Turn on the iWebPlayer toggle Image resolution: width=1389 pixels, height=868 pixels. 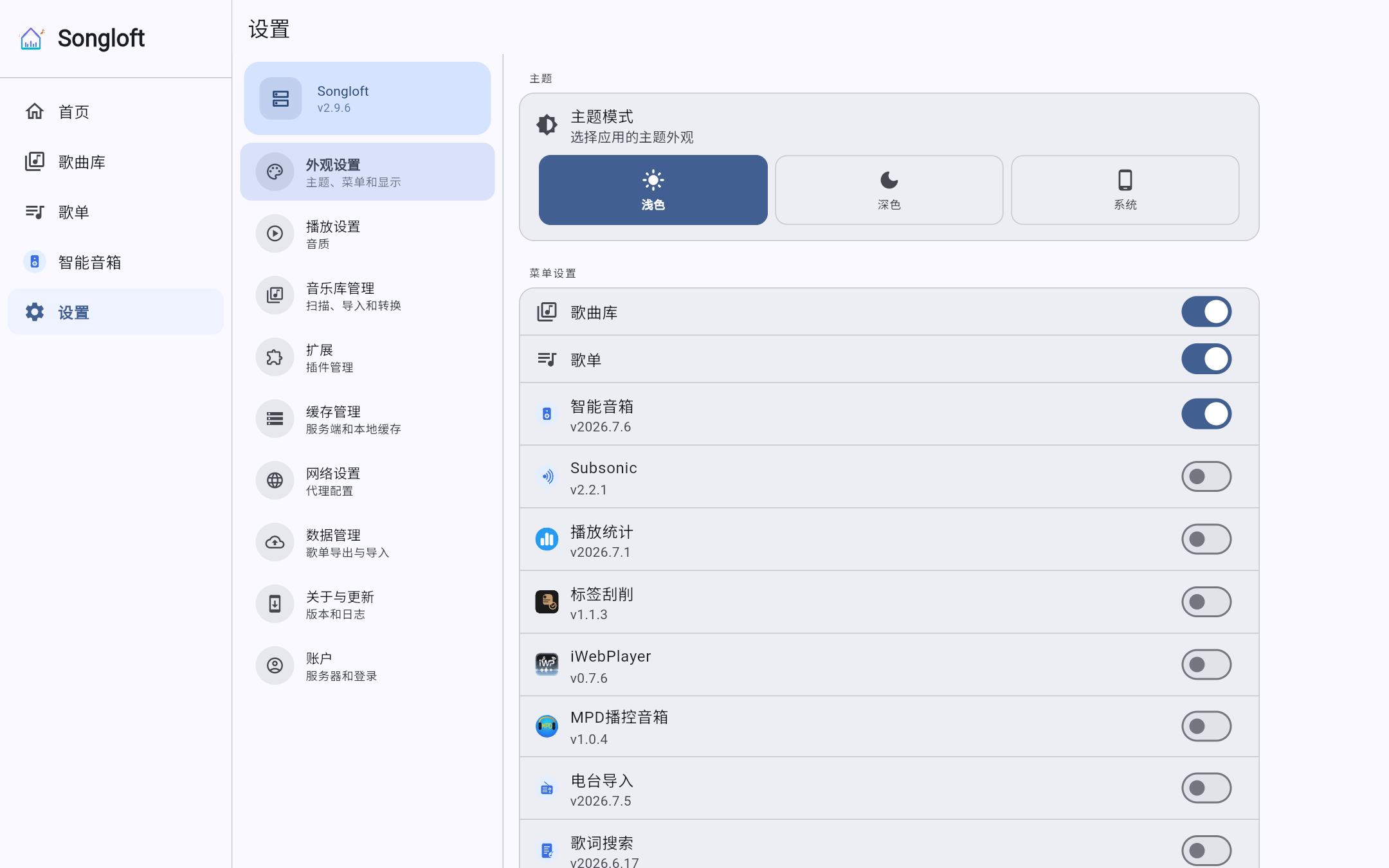pos(1206,664)
